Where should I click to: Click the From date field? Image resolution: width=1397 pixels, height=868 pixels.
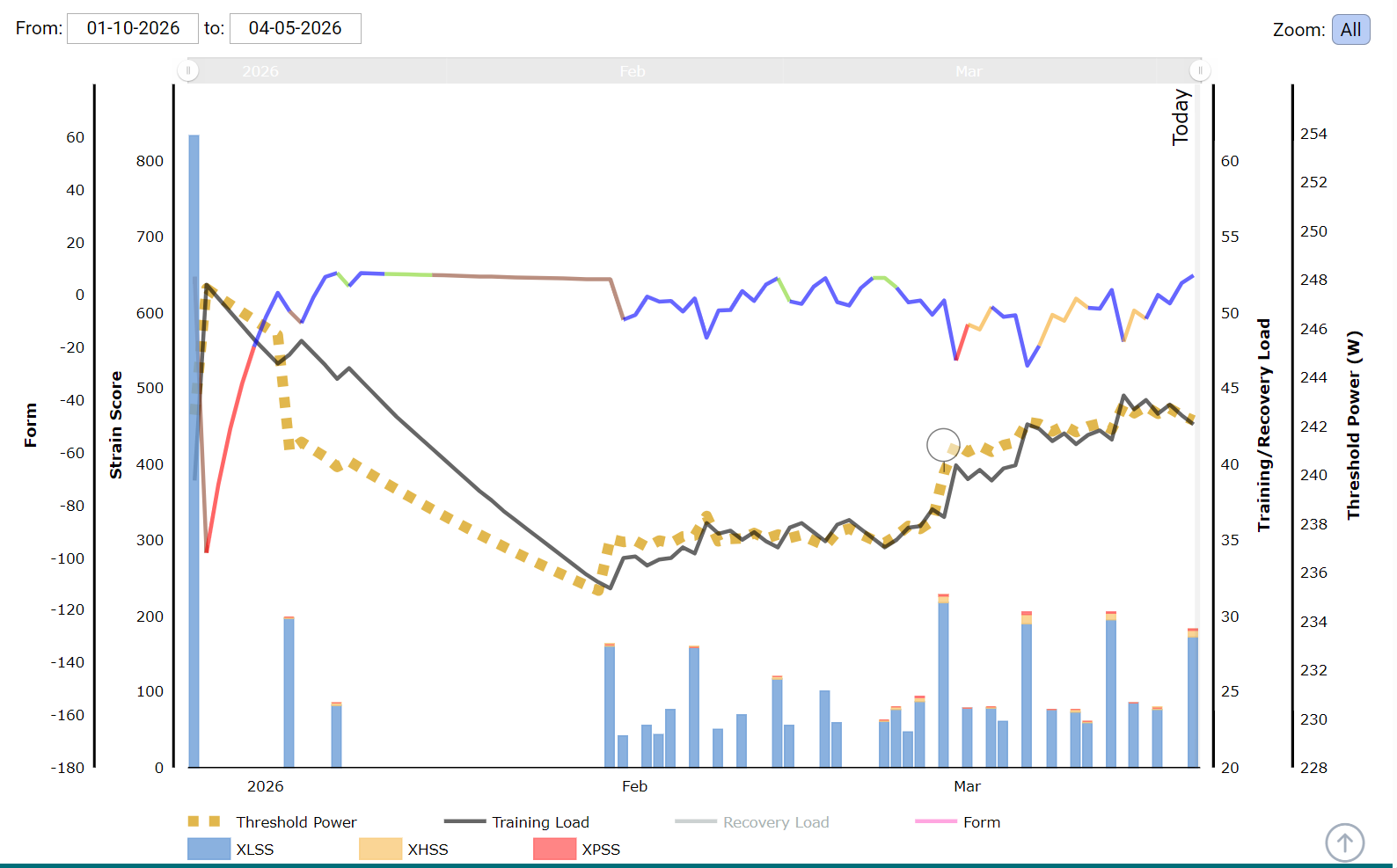coord(133,28)
